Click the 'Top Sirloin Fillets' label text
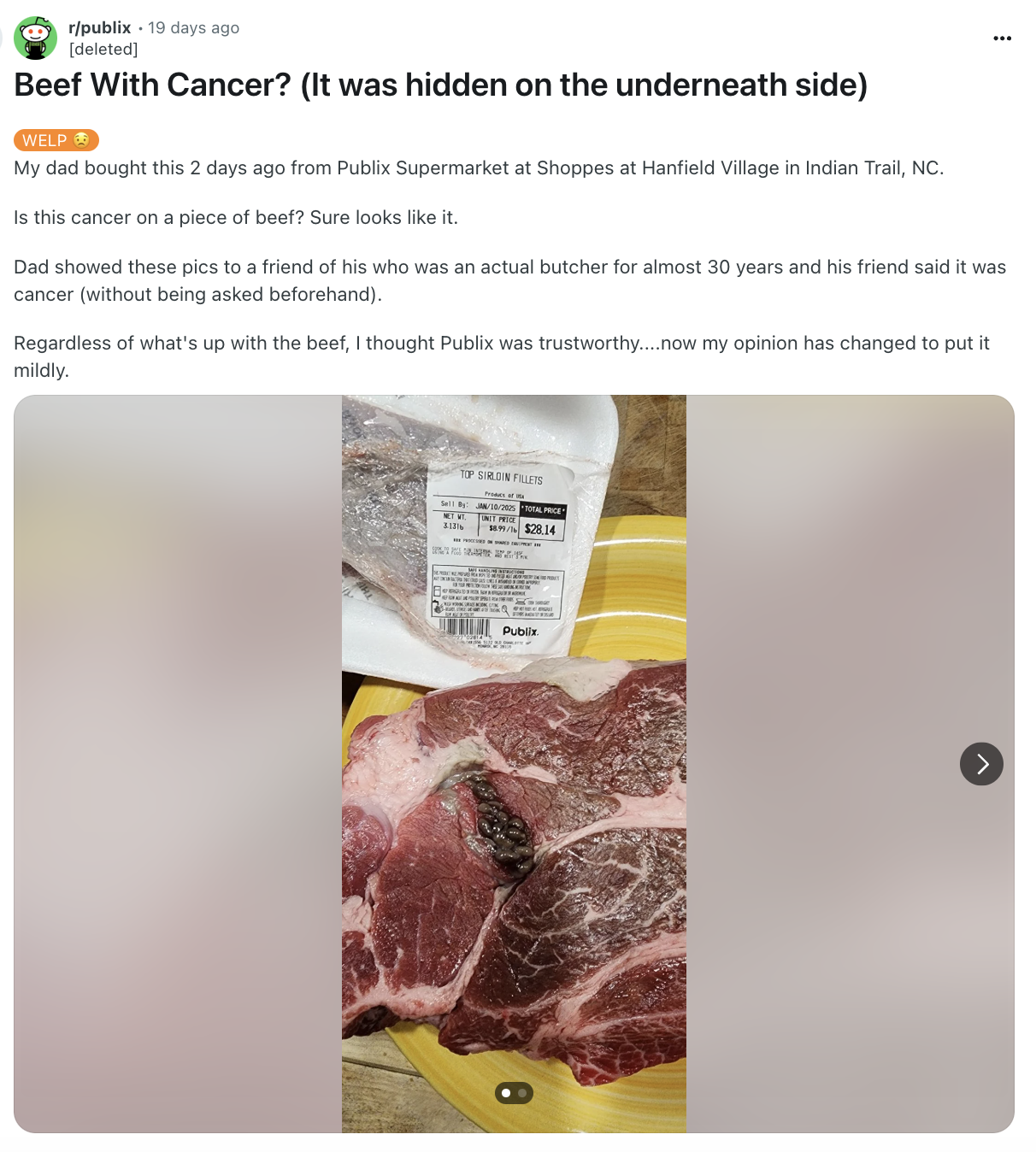This screenshot has width=1036, height=1152. point(501,477)
